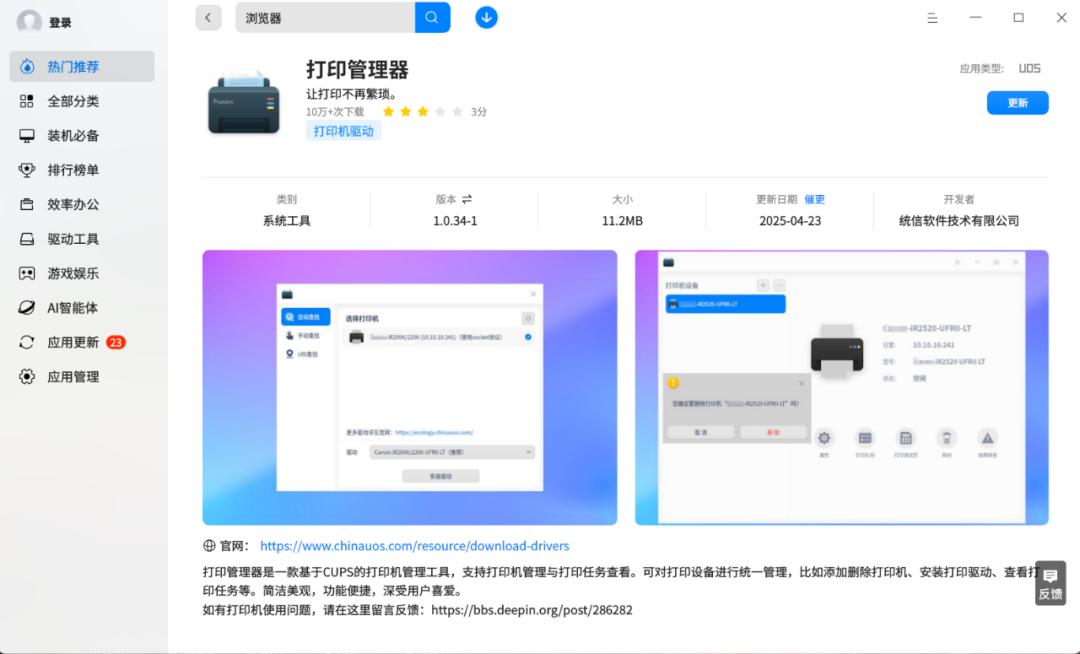This screenshot has width=1080, height=654.
Task: Click the red 23 updates badge
Action: pyautogui.click(x=116, y=342)
